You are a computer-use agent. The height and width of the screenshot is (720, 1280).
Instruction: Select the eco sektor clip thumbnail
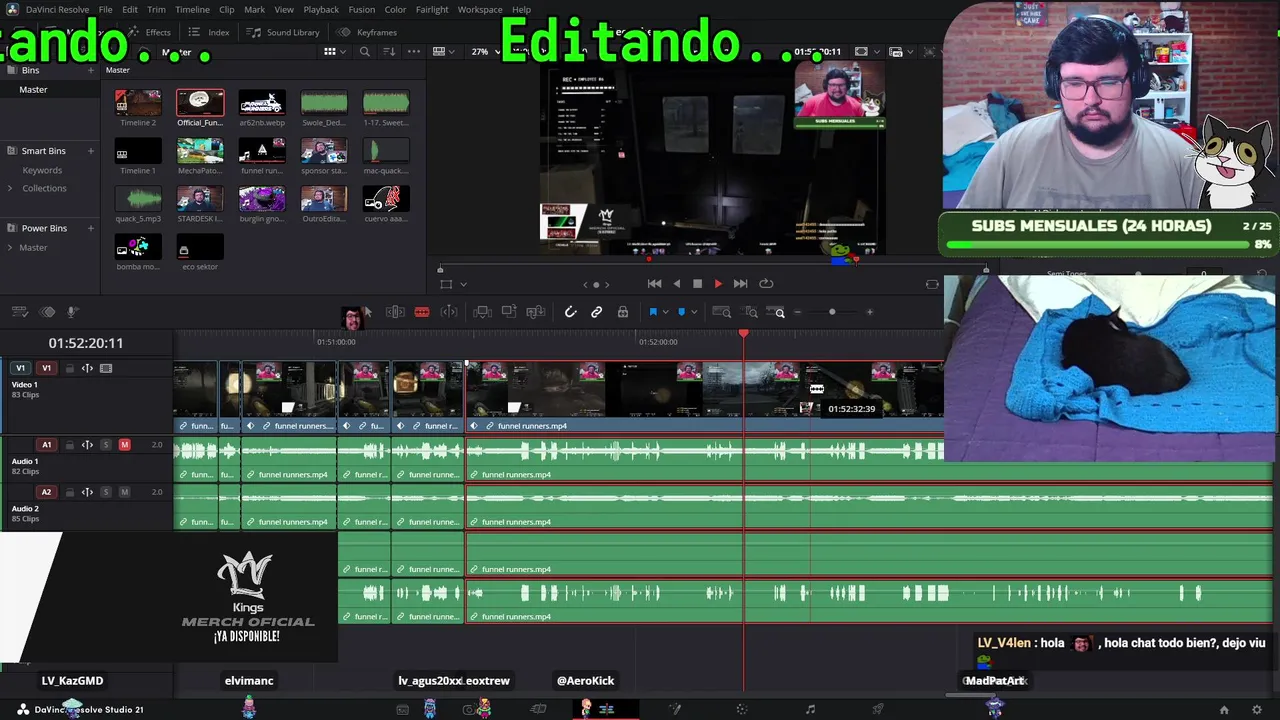tap(200, 246)
